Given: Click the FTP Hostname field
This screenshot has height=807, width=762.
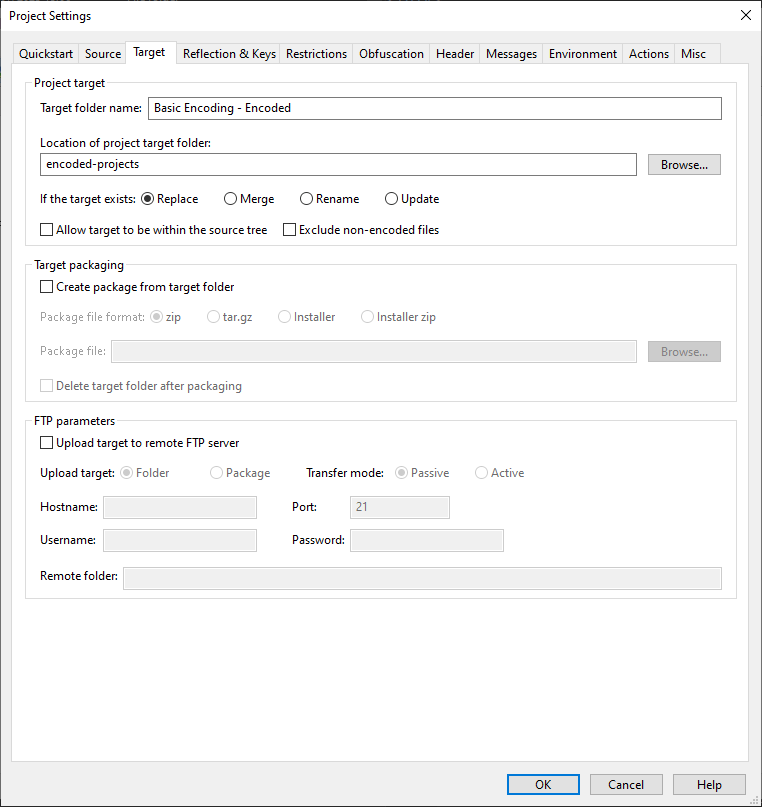Looking at the screenshot, I should pyautogui.click(x=180, y=507).
